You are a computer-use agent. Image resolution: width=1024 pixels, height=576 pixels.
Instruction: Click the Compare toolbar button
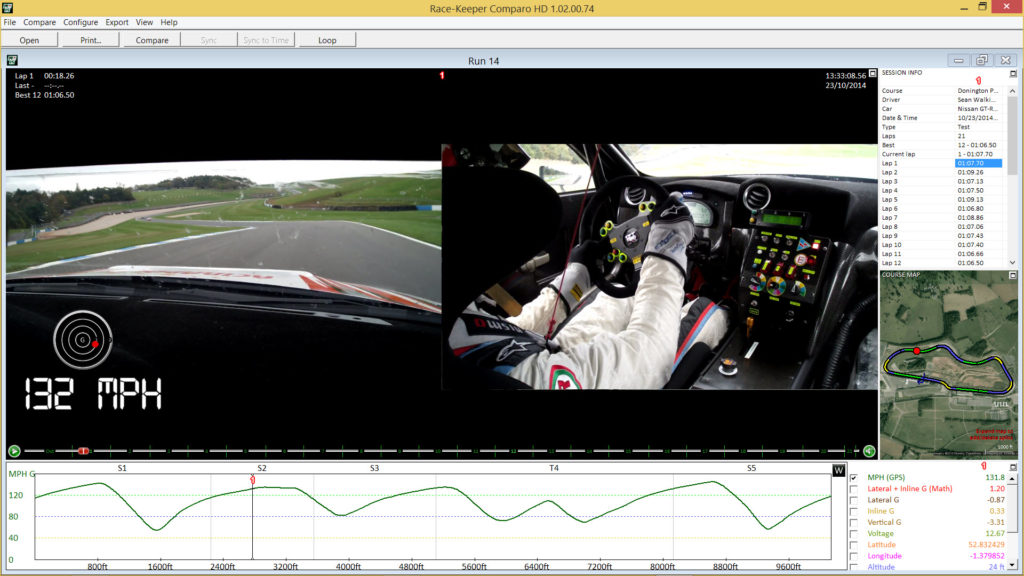point(152,40)
